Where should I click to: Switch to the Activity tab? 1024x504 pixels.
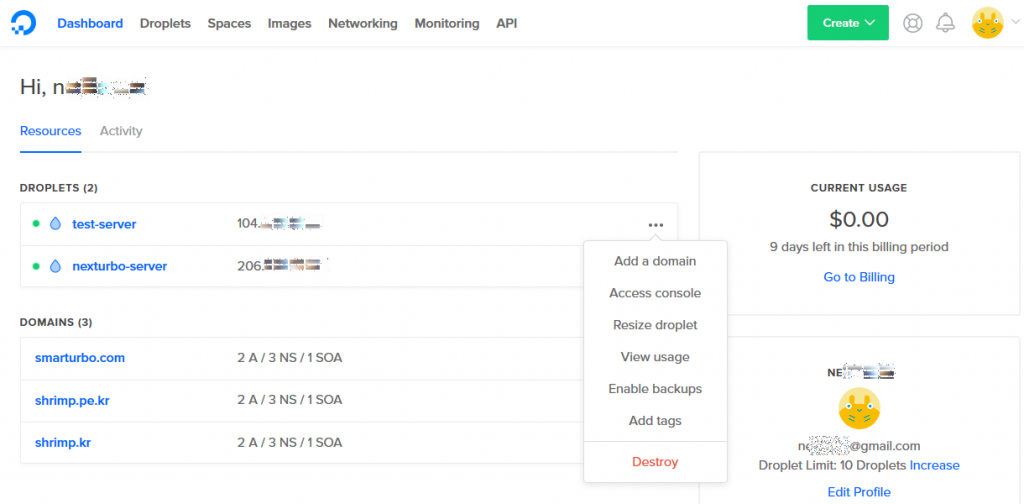[x=121, y=131]
